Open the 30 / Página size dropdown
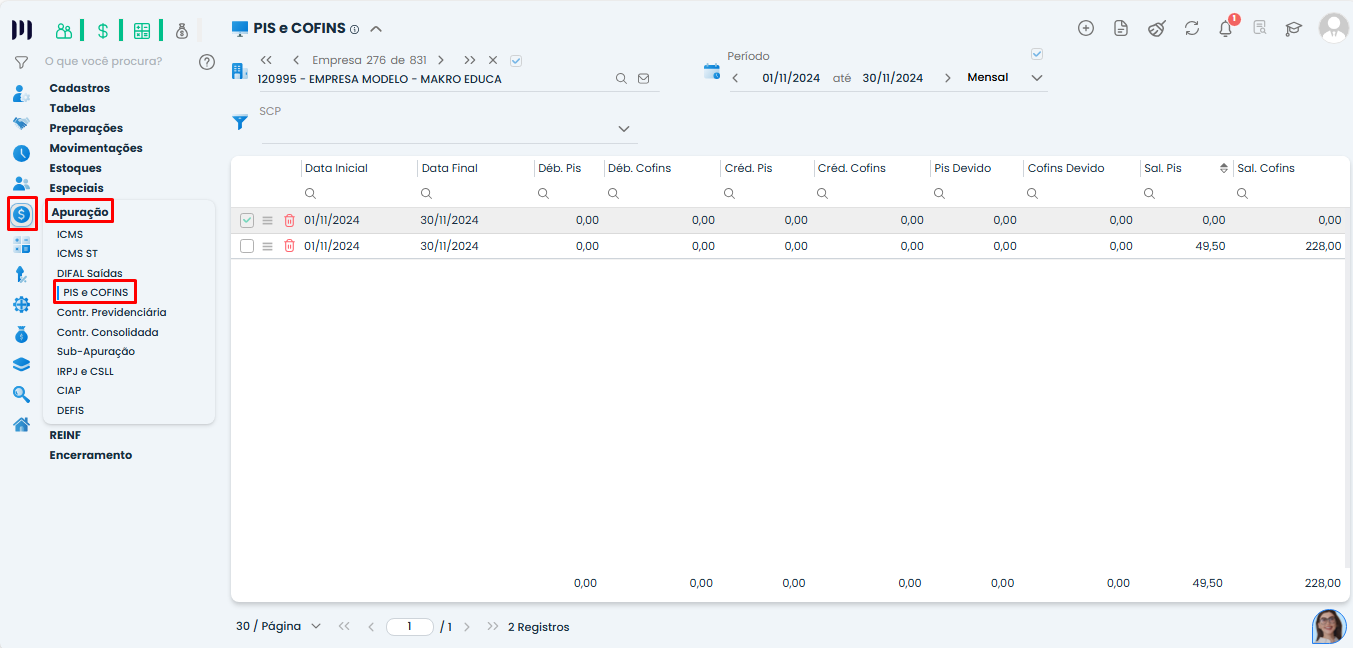 pyautogui.click(x=278, y=627)
